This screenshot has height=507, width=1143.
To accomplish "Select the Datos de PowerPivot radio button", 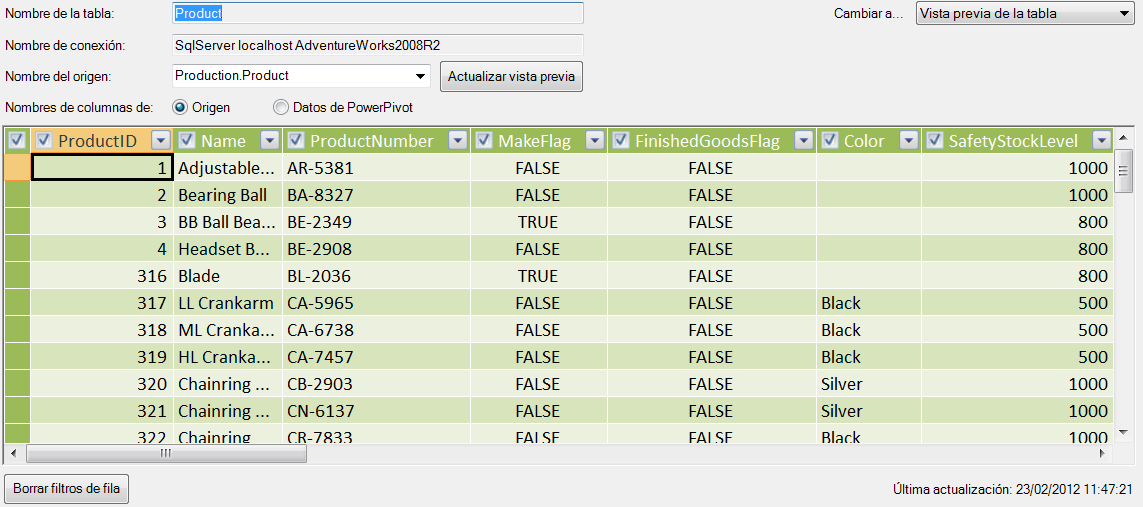I will [x=281, y=107].
